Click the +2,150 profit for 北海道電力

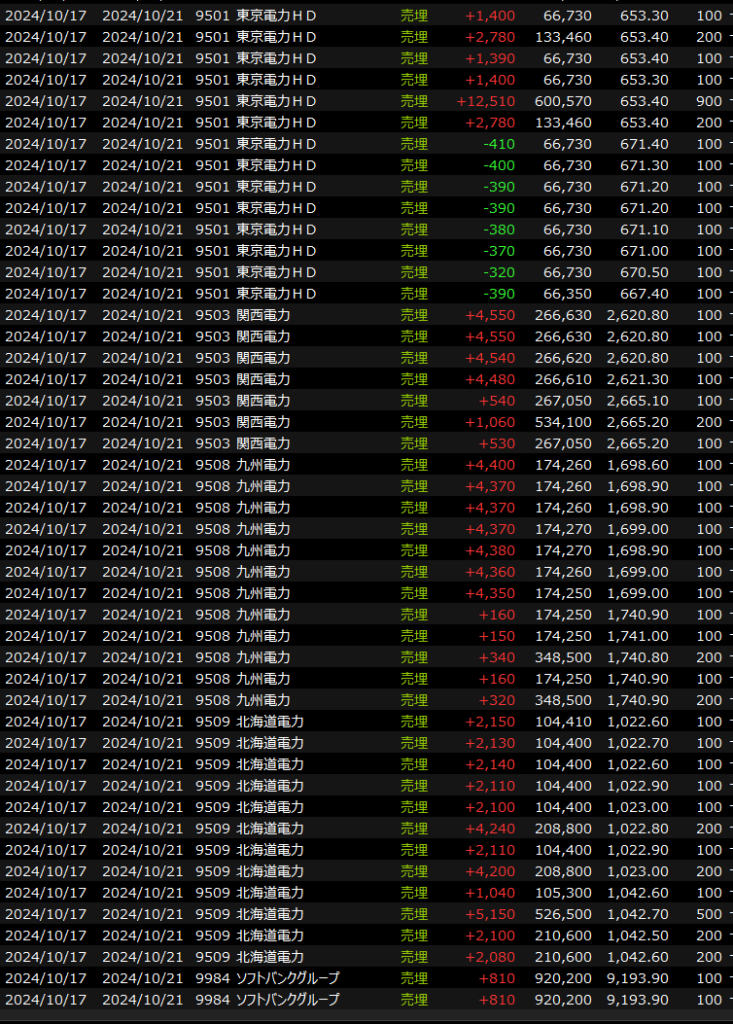(490, 721)
